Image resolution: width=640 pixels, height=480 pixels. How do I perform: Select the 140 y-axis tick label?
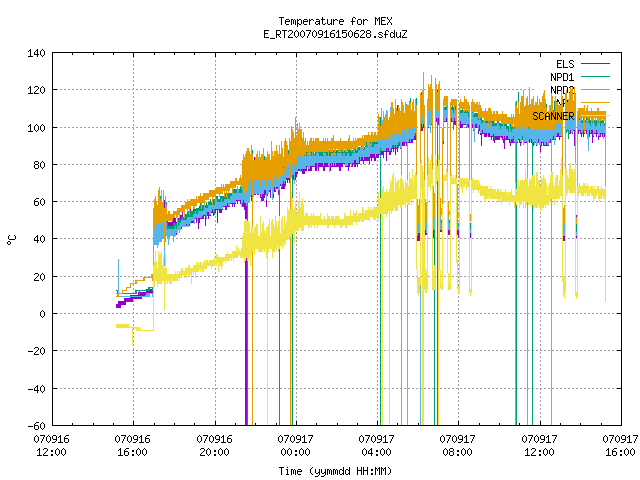tap(36, 53)
